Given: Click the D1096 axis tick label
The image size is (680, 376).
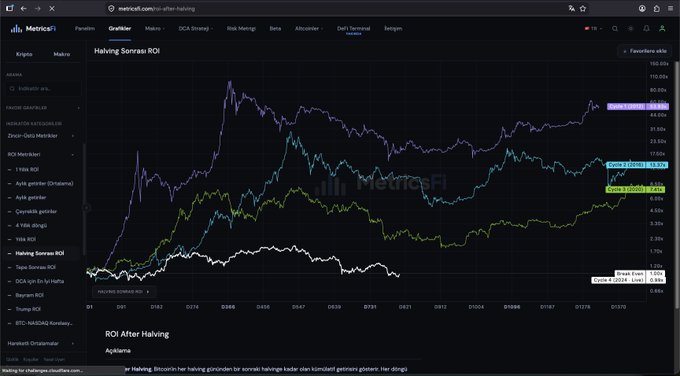Looking at the screenshot, I should (x=512, y=307).
